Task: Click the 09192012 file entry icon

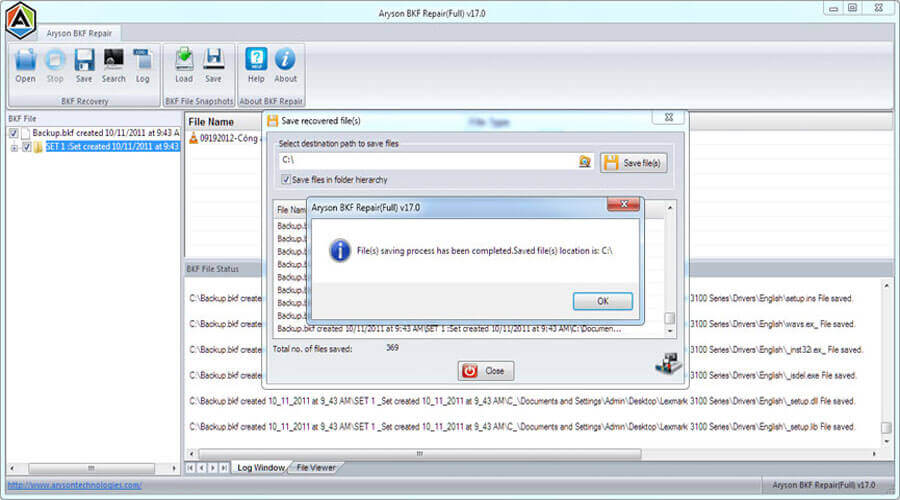Action: pyautogui.click(x=193, y=138)
